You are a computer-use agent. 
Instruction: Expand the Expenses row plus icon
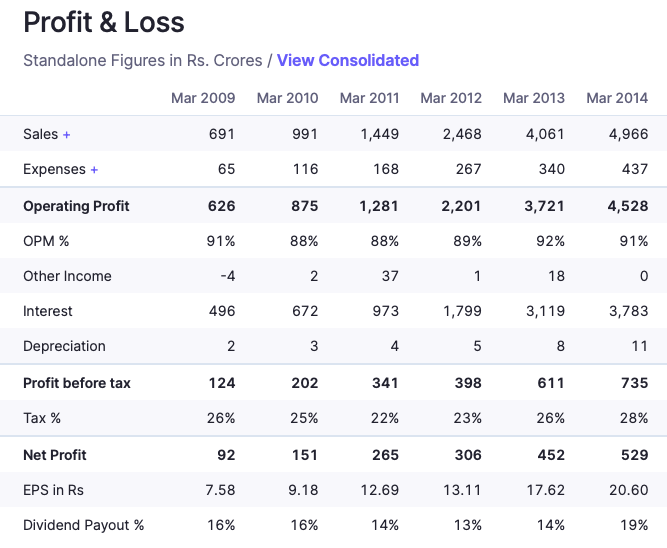[x=94, y=170]
